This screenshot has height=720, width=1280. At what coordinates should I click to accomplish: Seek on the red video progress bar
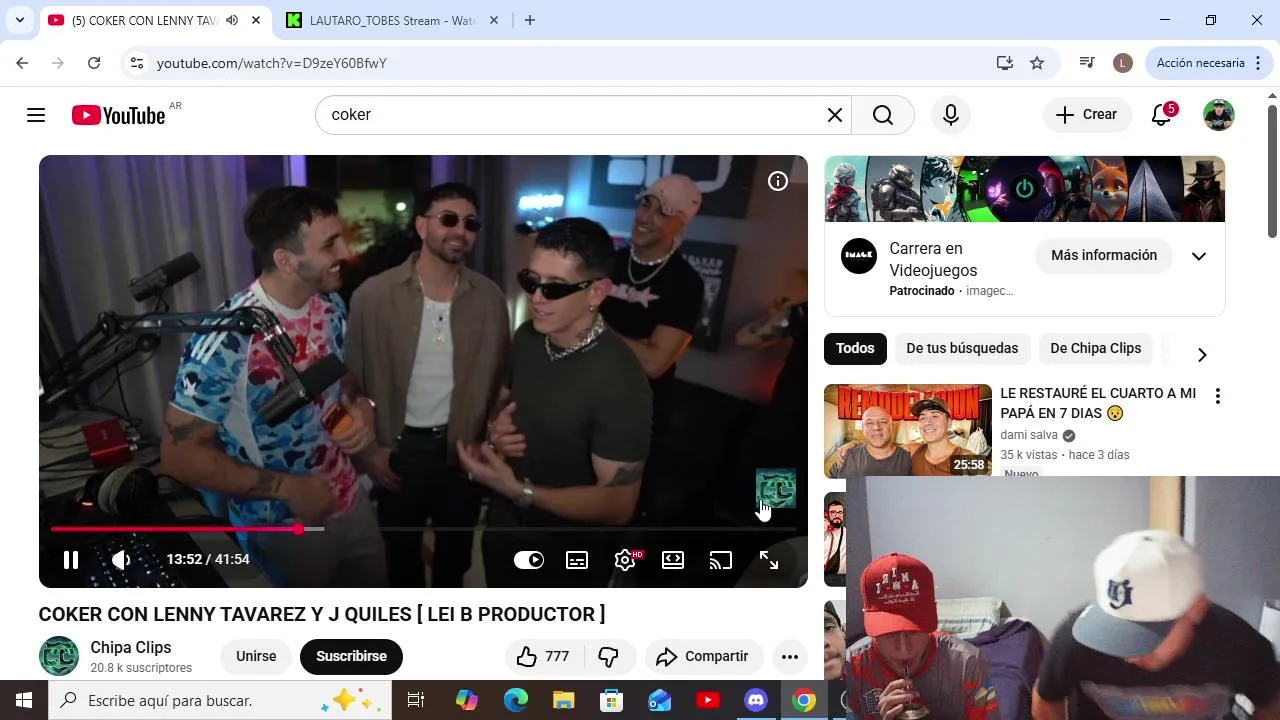tap(423, 529)
